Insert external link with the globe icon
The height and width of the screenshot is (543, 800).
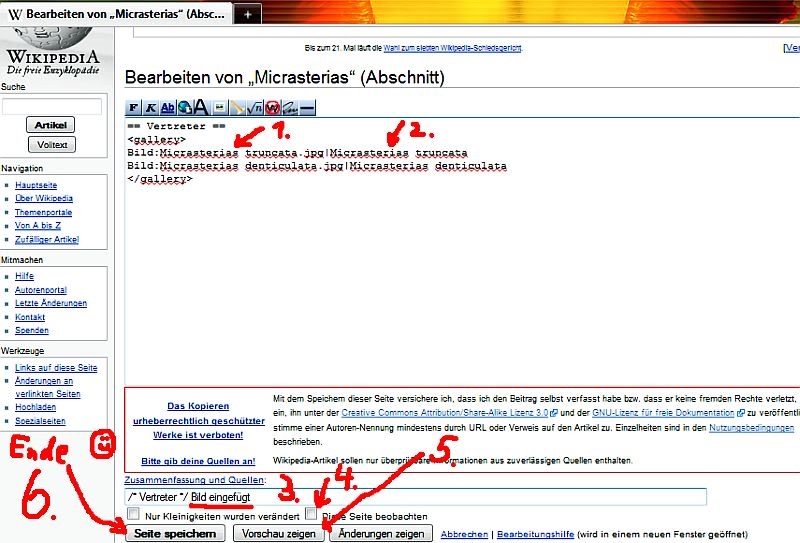click(x=185, y=107)
